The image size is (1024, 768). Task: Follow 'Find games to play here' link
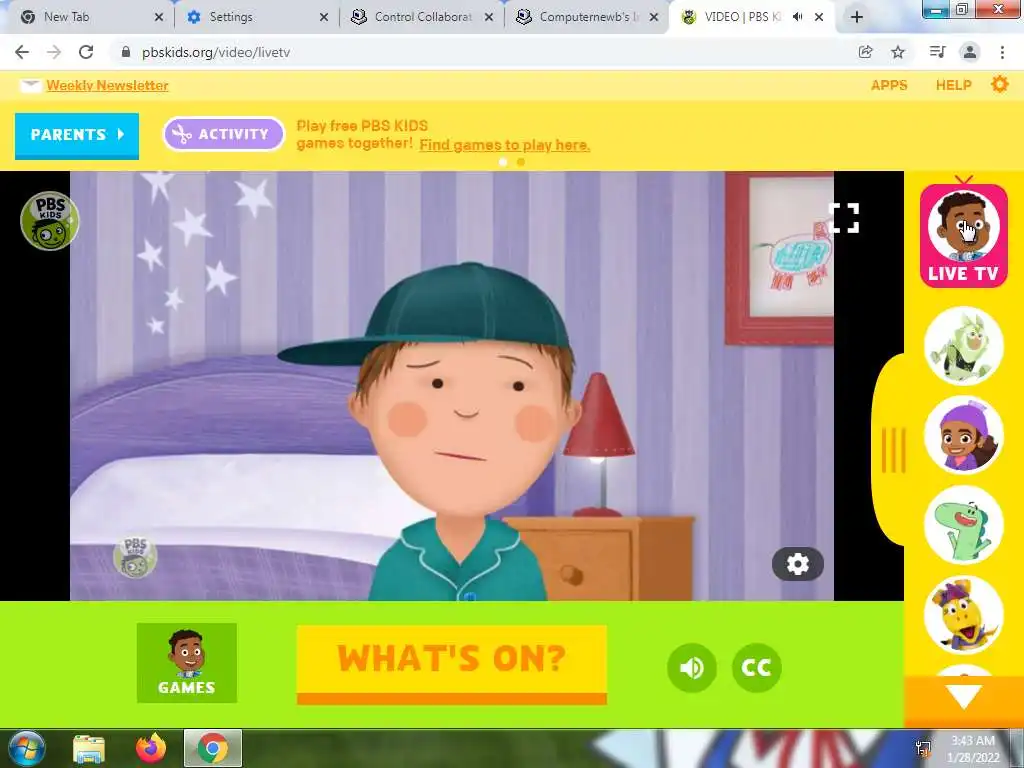504,145
